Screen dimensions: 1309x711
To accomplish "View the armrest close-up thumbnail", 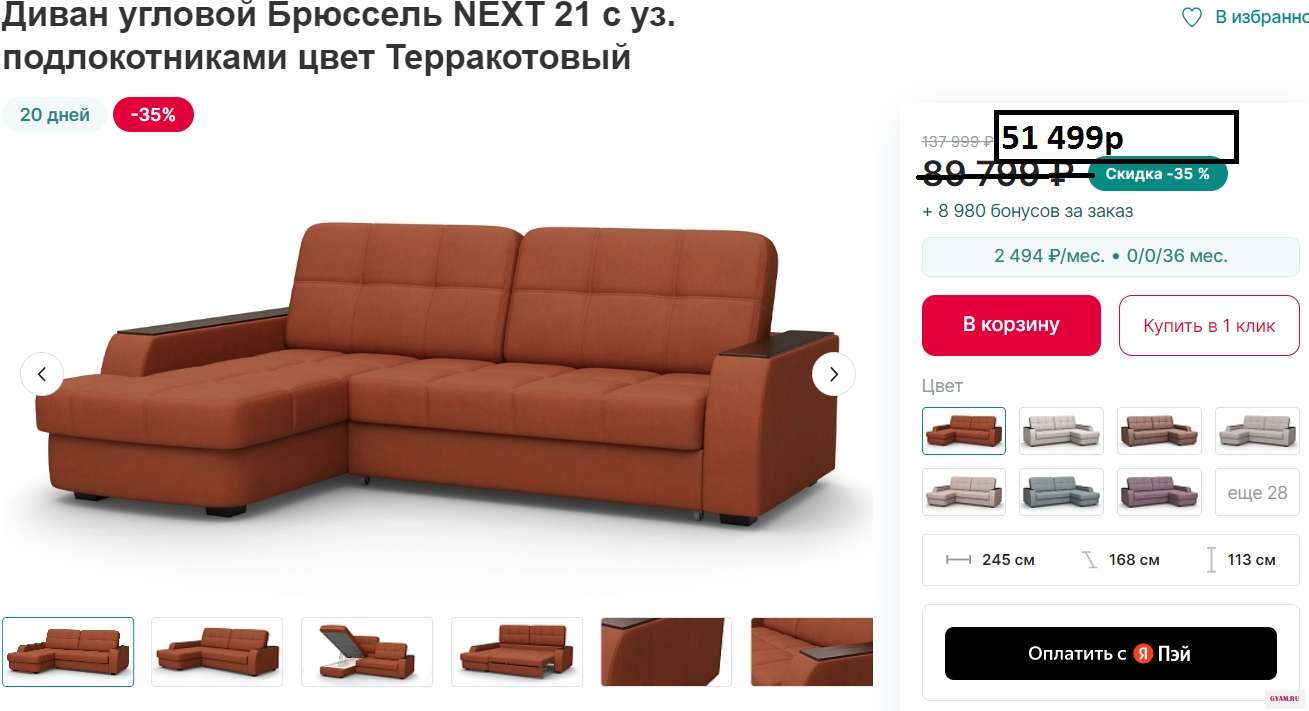I will tap(666, 652).
